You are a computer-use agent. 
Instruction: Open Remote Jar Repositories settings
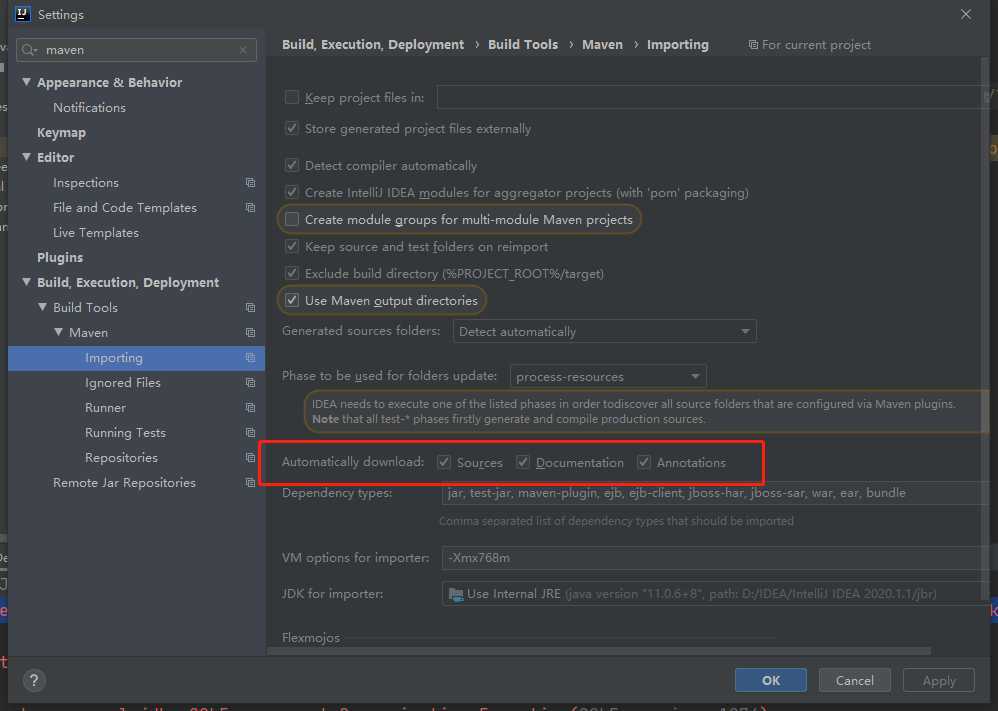(x=124, y=482)
